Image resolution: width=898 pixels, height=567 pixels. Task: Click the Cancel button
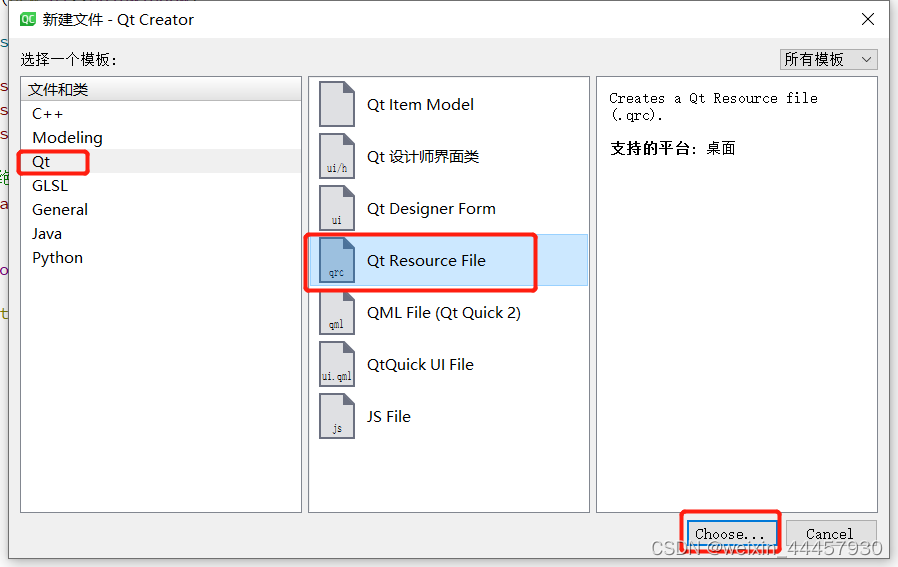click(831, 534)
